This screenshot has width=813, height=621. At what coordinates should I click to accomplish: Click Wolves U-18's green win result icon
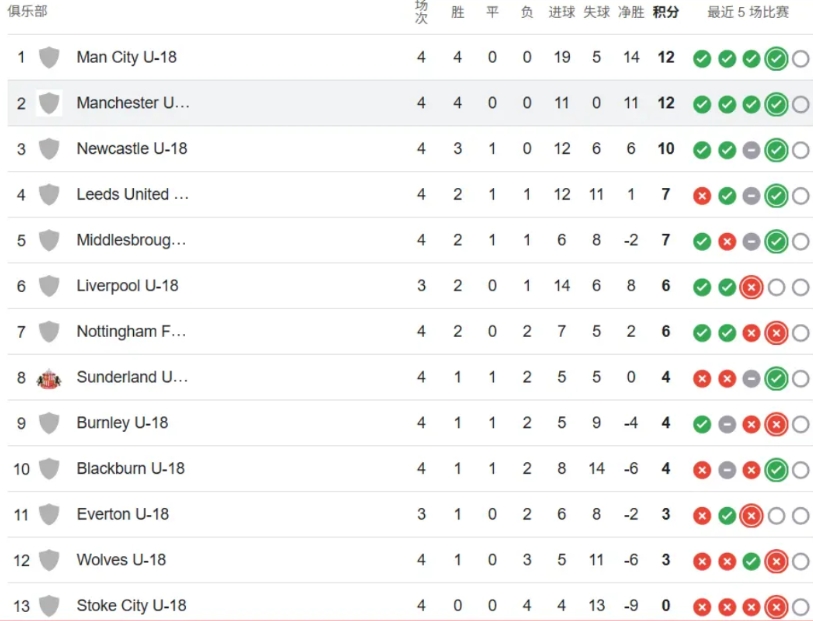point(751,562)
